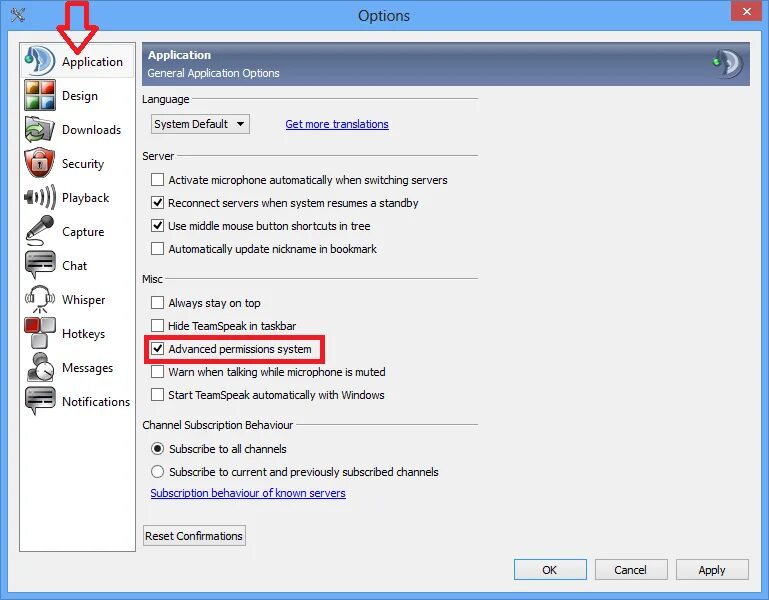The width and height of the screenshot is (769, 600).
Task: Check Hide TeamSpeak in taskbar
Action: point(157,326)
